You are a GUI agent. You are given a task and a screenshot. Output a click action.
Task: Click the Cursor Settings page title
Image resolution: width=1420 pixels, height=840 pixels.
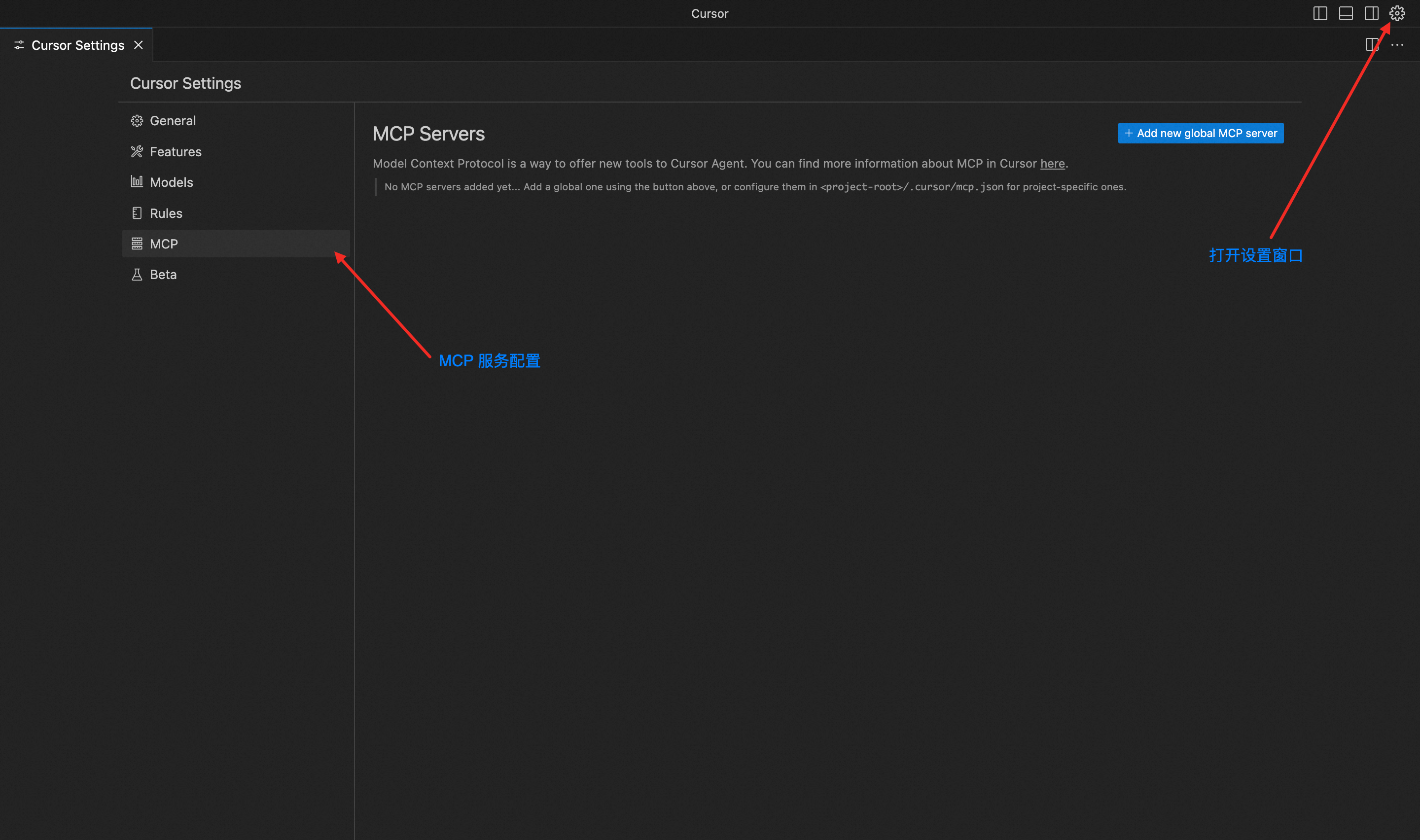coord(186,83)
